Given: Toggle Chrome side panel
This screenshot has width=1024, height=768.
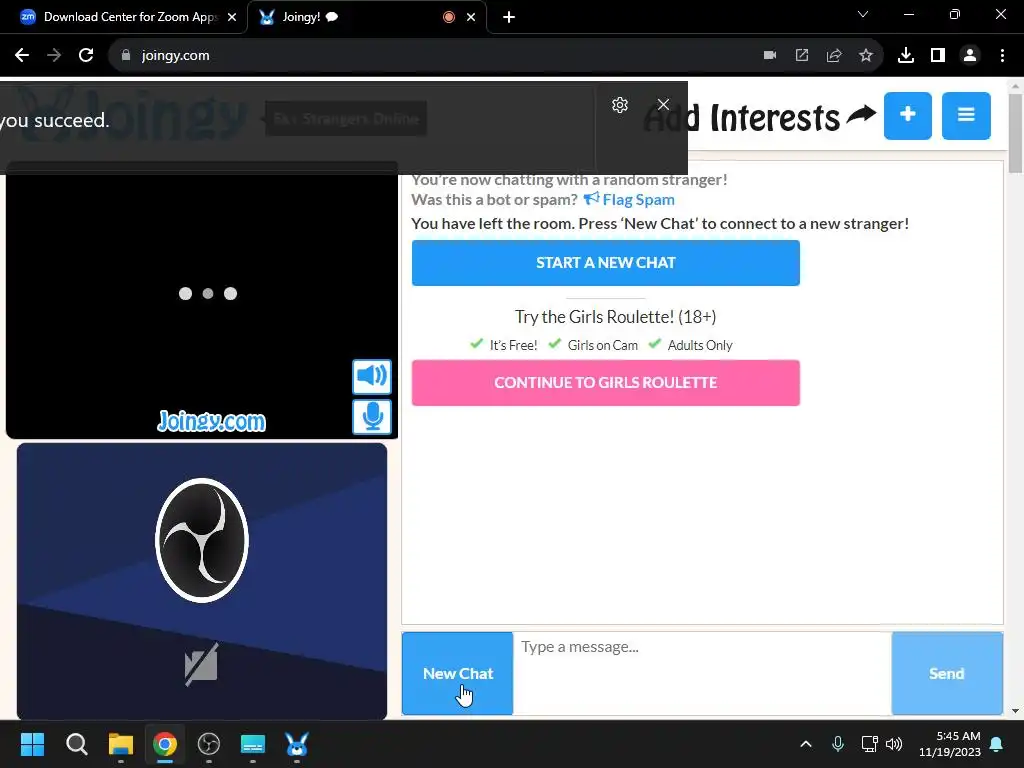Looking at the screenshot, I should coord(938,56).
